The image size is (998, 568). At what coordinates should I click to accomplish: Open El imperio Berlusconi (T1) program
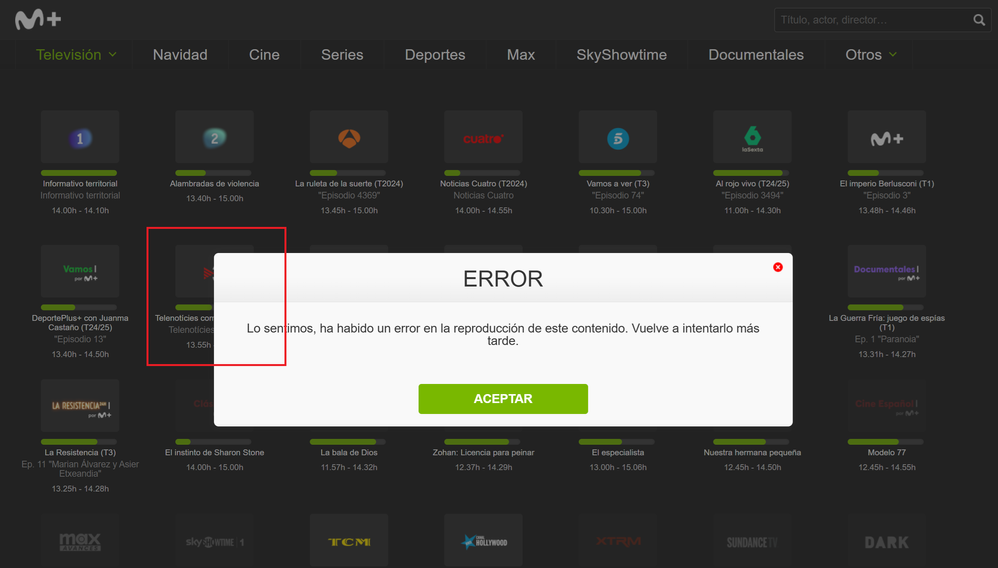(887, 183)
